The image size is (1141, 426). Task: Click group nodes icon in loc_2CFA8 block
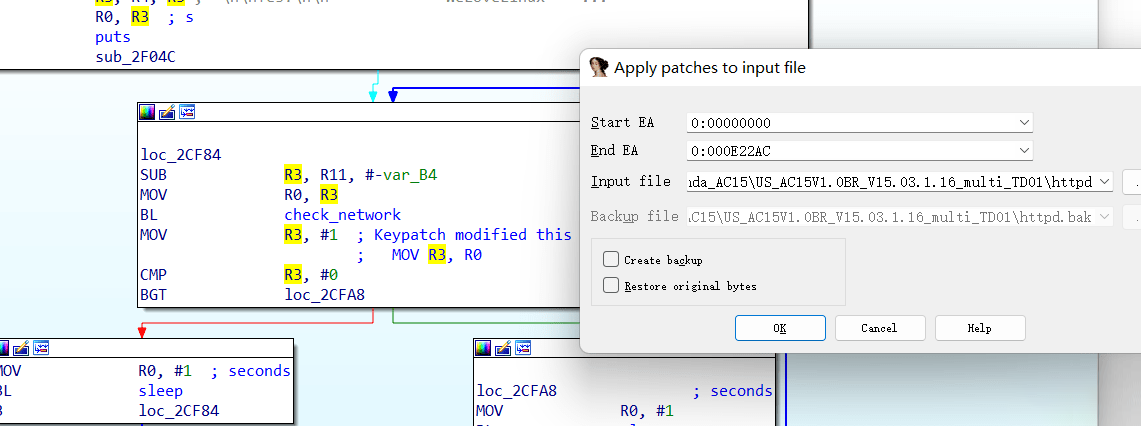coord(522,348)
